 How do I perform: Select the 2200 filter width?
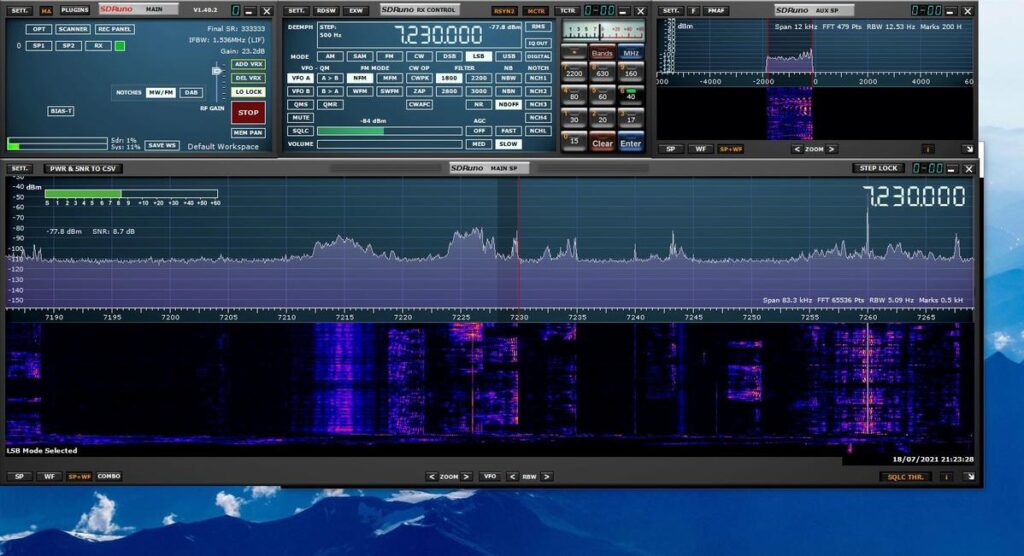coord(479,78)
